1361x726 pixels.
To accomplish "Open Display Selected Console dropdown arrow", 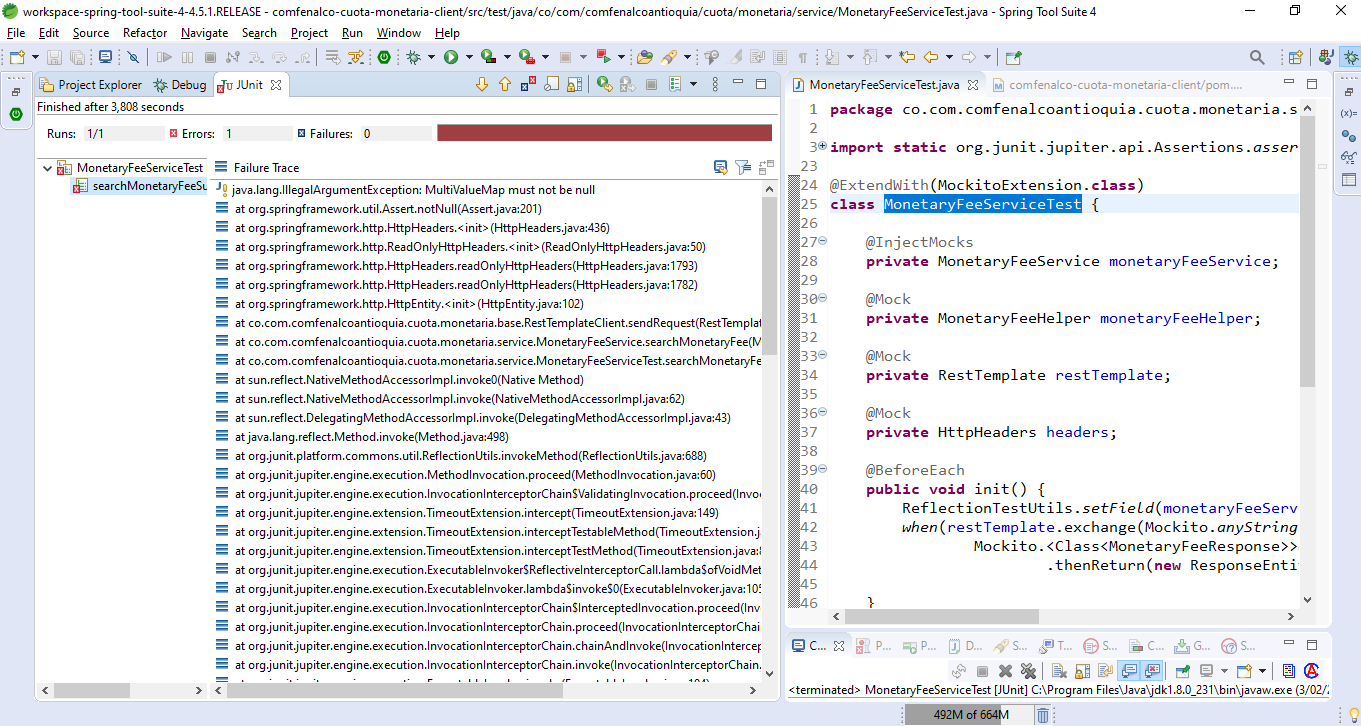I will click(x=1224, y=671).
